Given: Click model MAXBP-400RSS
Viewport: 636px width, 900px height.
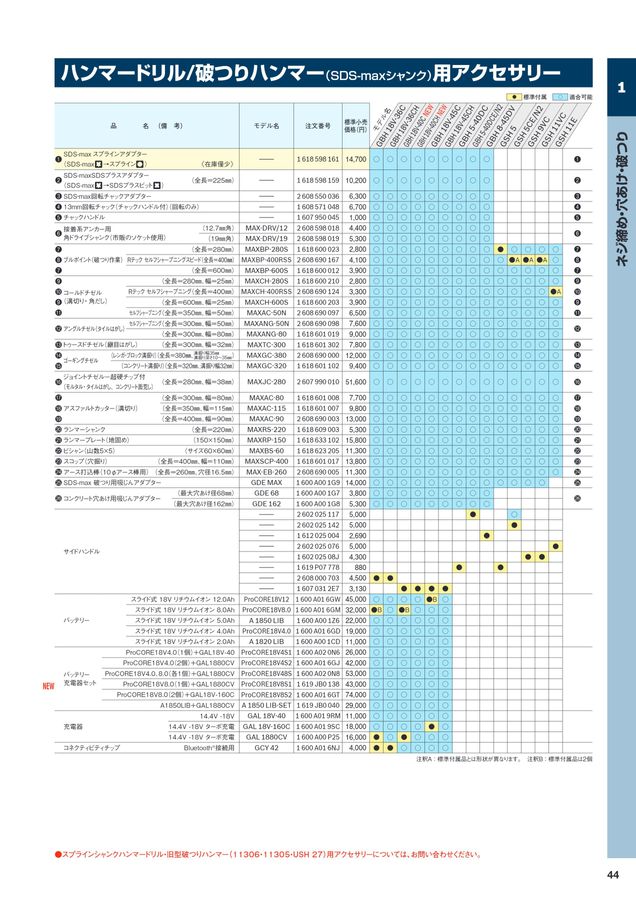Looking at the screenshot, I should (266, 260).
